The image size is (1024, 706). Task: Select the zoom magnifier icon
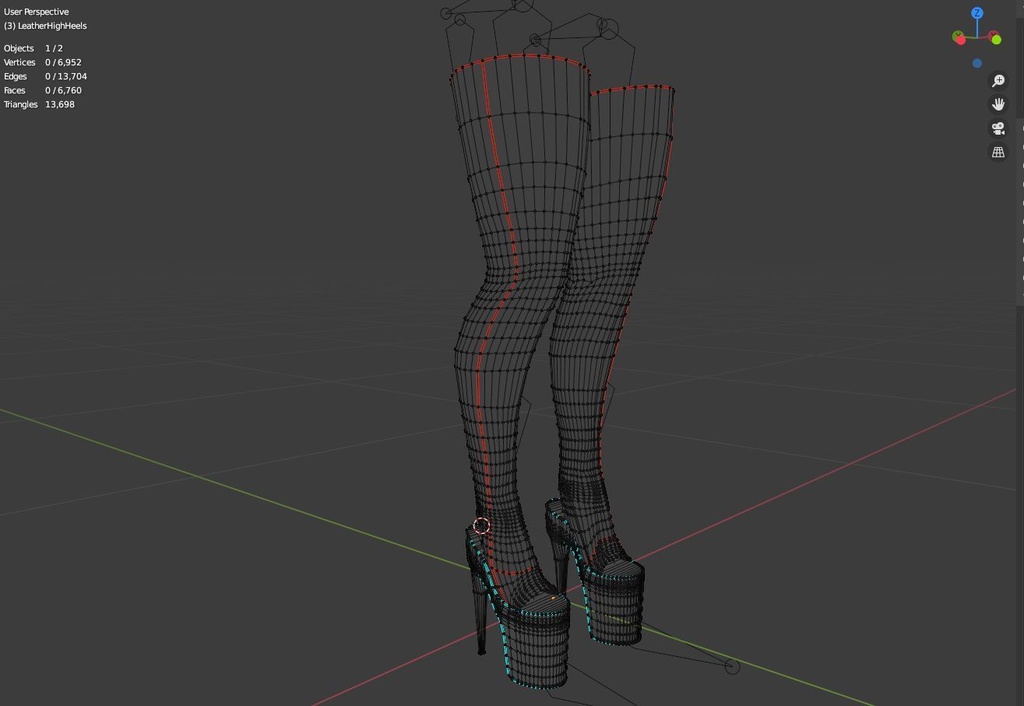pyautogui.click(x=996, y=80)
